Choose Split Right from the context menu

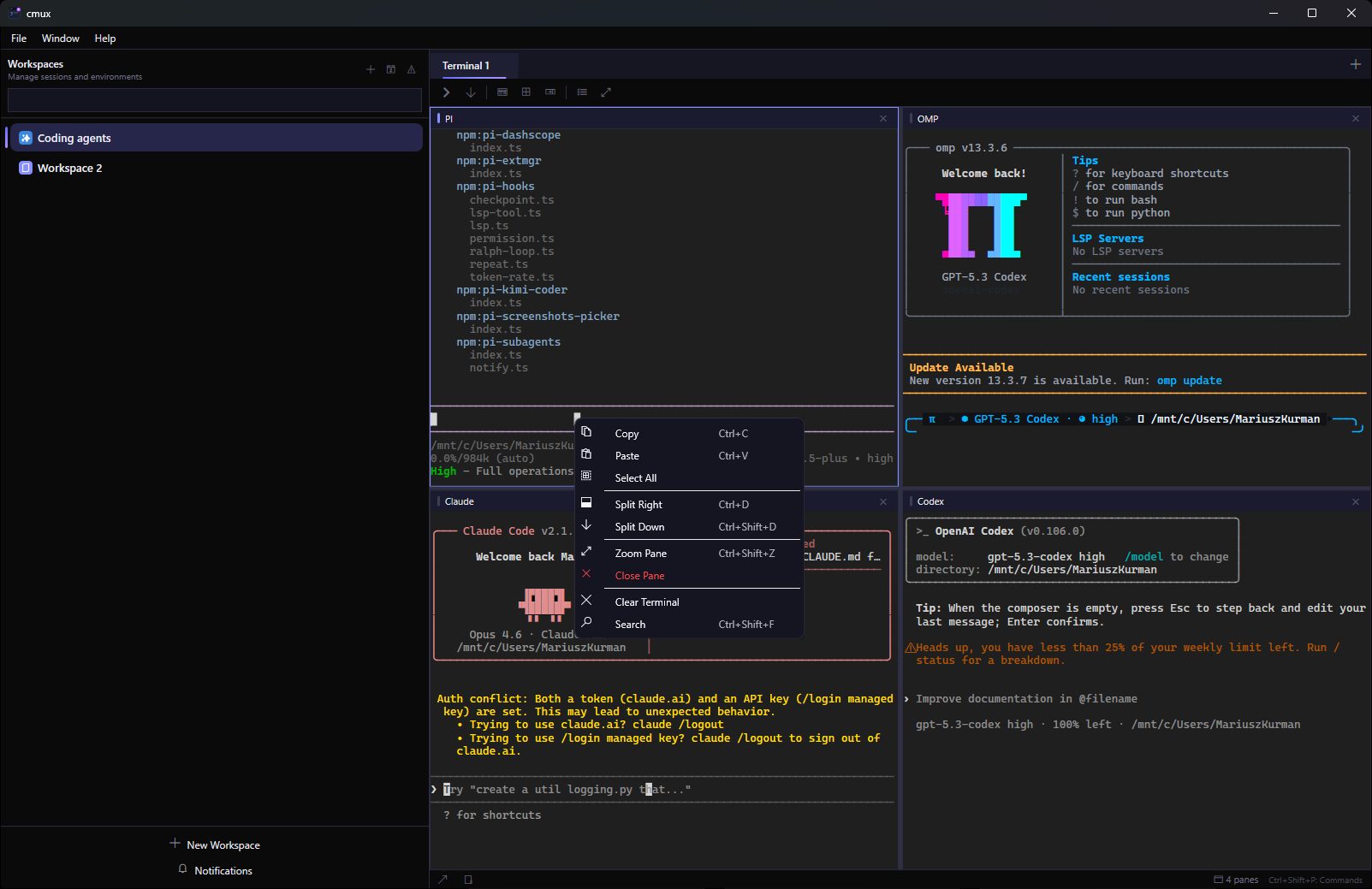(690, 505)
